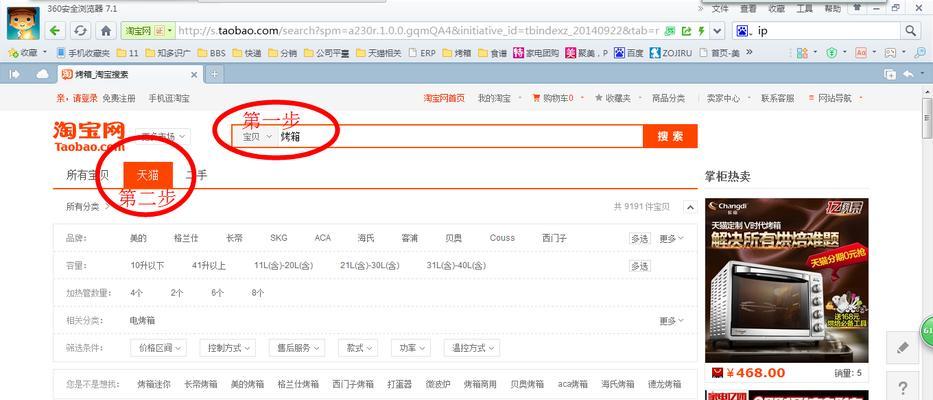933x400 pixels.
Task: Click the restore closed tab arrow icon
Action: pos(908,74)
